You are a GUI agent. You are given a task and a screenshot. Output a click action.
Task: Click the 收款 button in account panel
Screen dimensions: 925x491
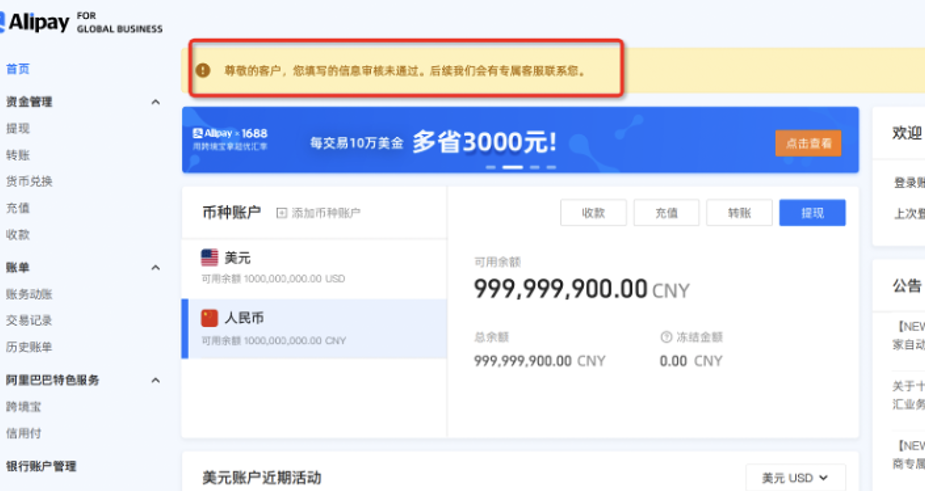click(593, 213)
